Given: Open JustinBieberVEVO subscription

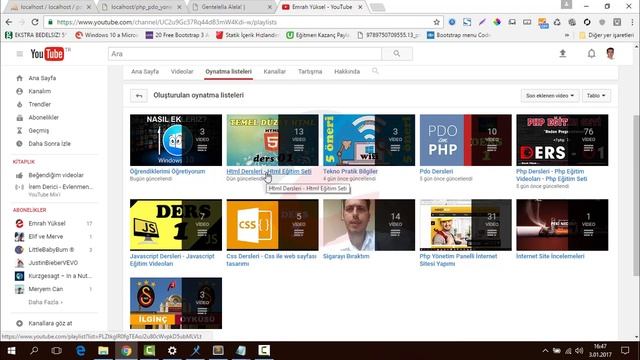Looking at the screenshot, I should coord(53,263).
